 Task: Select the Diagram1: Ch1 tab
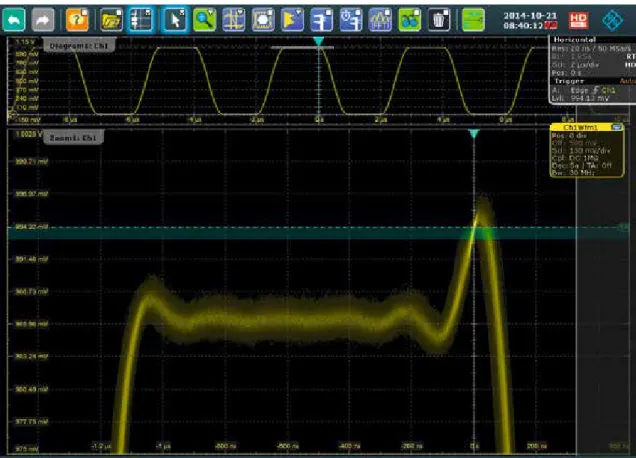coord(78,46)
